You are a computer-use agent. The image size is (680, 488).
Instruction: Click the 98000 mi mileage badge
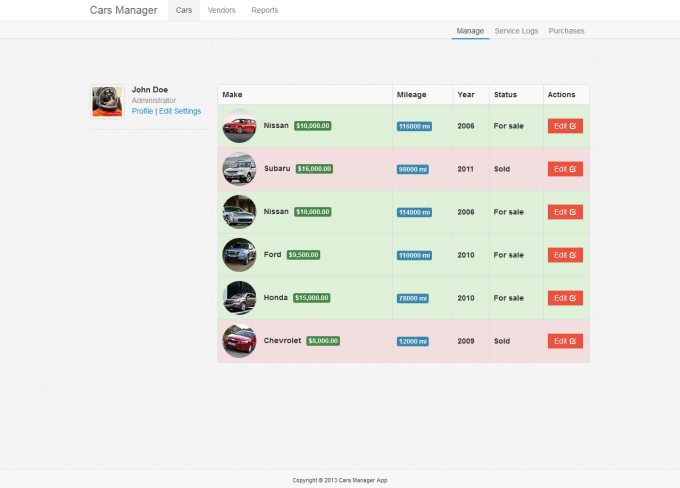pos(413,169)
